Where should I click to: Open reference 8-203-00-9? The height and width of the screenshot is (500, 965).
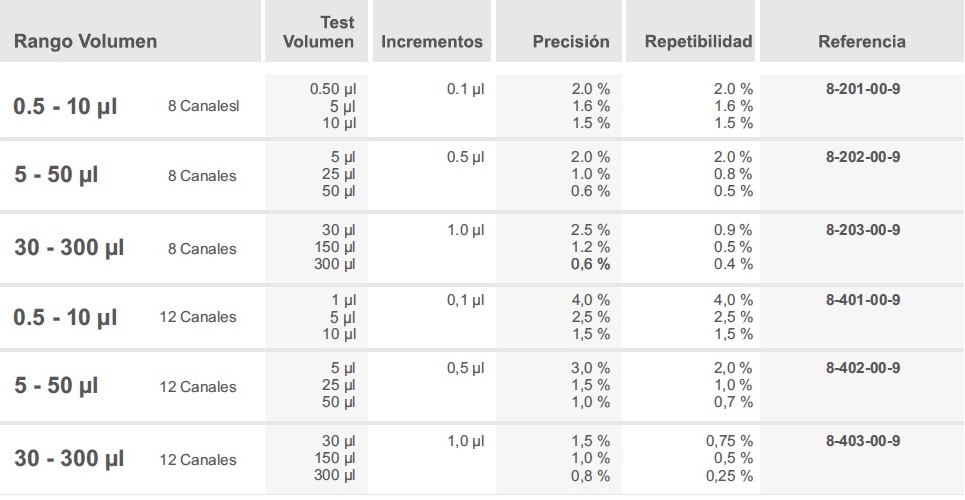click(x=863, y=230)
